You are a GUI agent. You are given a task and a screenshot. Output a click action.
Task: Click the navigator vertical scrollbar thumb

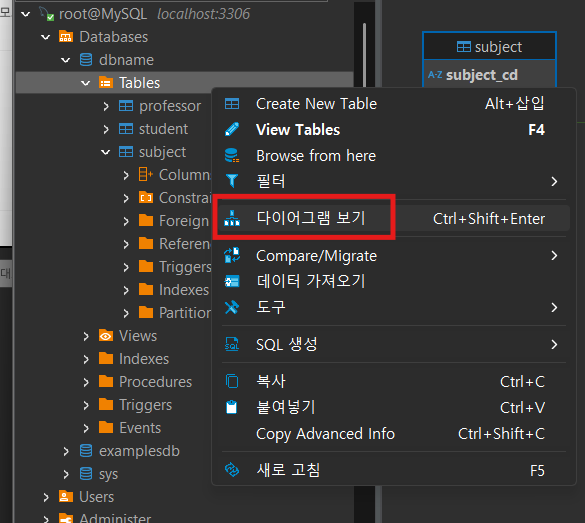364,55
